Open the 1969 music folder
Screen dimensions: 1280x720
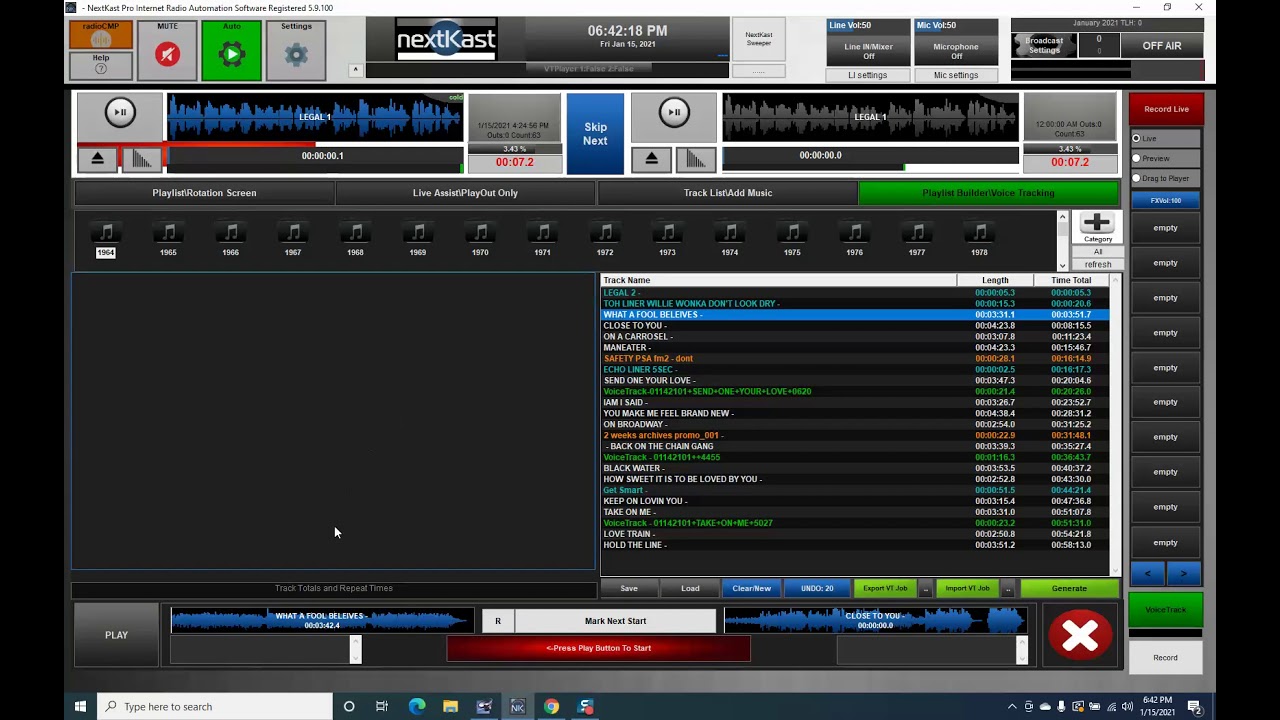pyautogui.click(x=418, y=240)
